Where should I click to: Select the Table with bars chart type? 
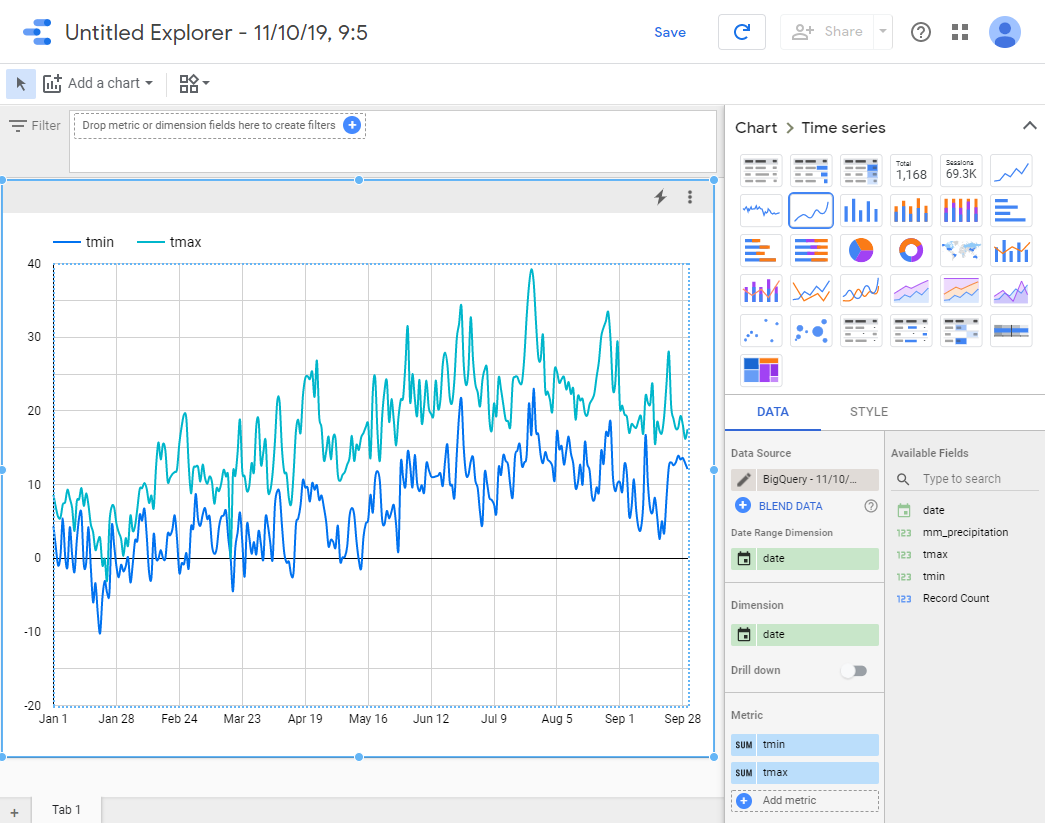point(810,171)
